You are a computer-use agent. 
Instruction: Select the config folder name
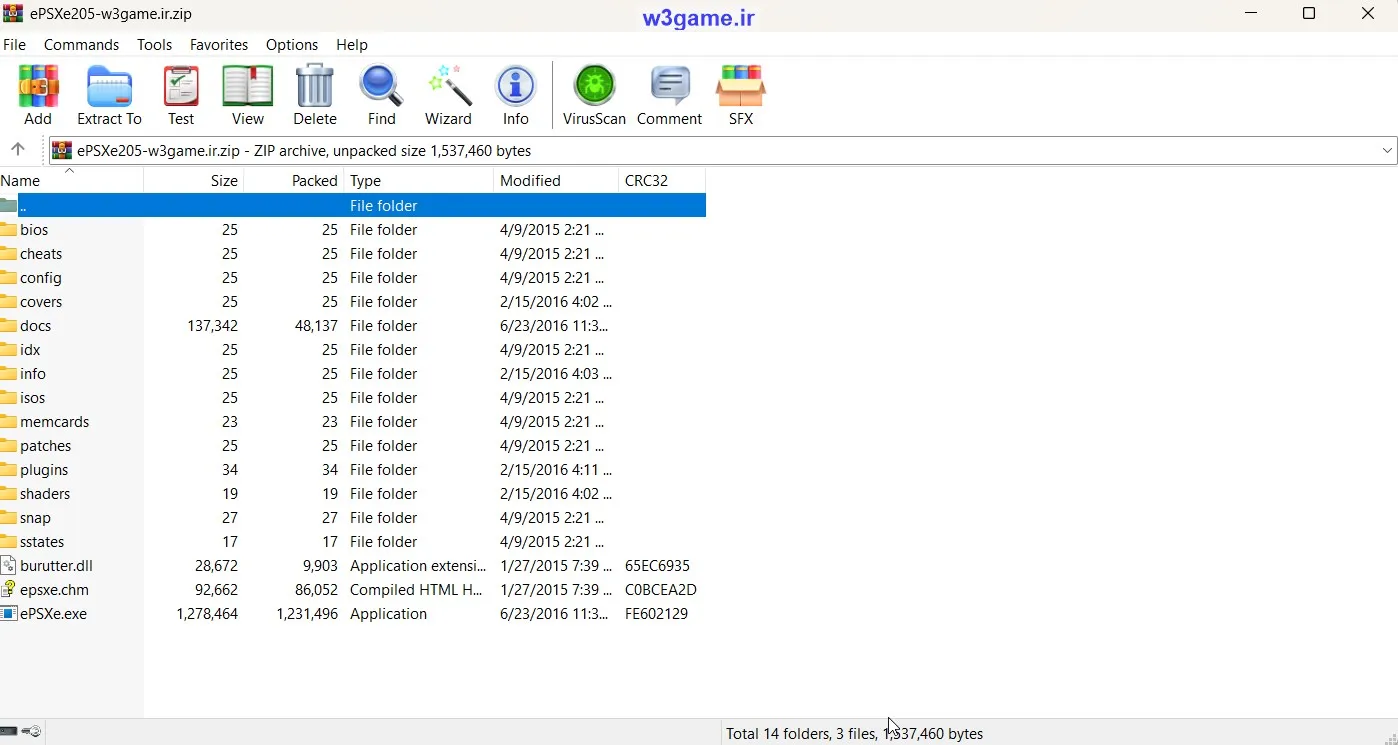tap(41, 278)
